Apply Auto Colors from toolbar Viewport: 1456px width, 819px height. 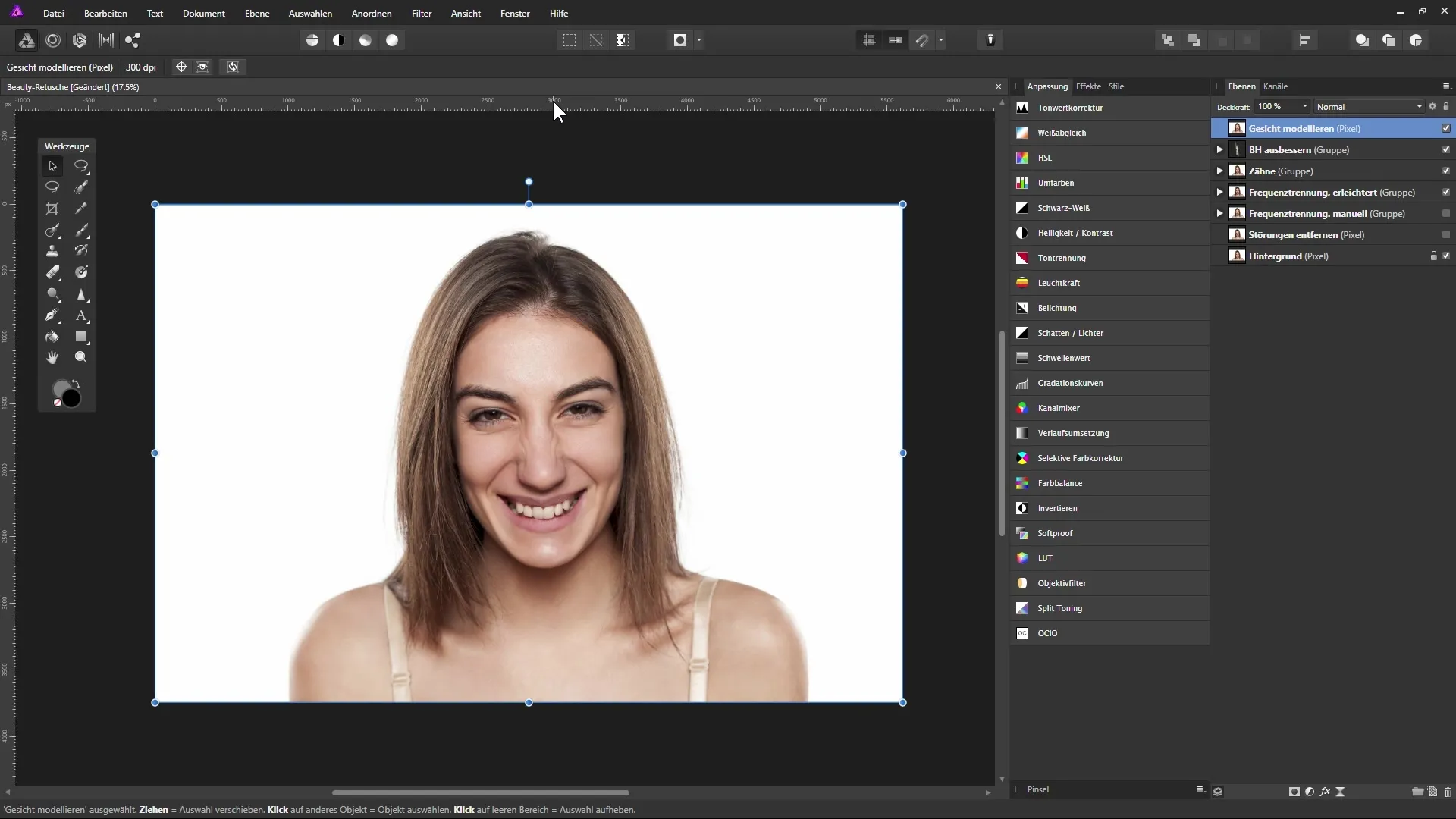[366, 40]
